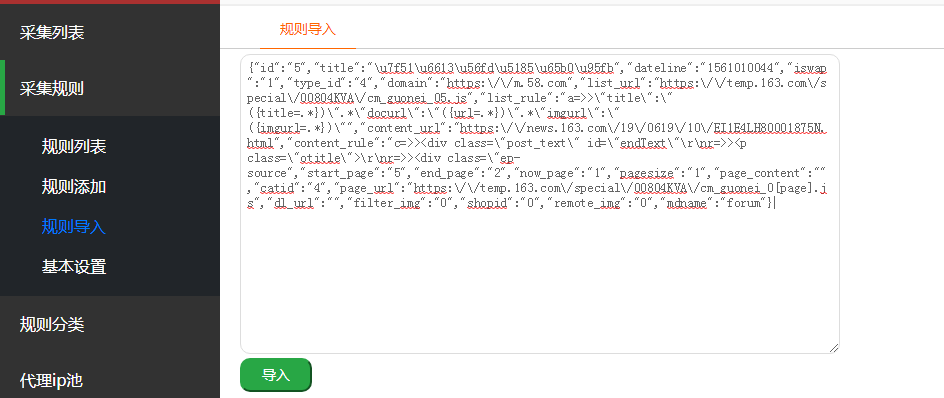The image size is (944, 398).
Task: Switch to the 规则导入 tab
Action: [x=308, y=30]
